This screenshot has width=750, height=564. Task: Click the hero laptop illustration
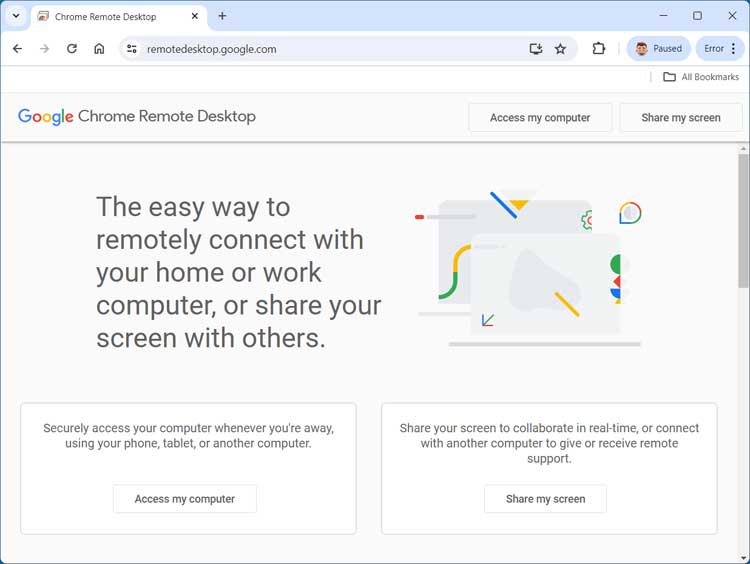point(529,268)
